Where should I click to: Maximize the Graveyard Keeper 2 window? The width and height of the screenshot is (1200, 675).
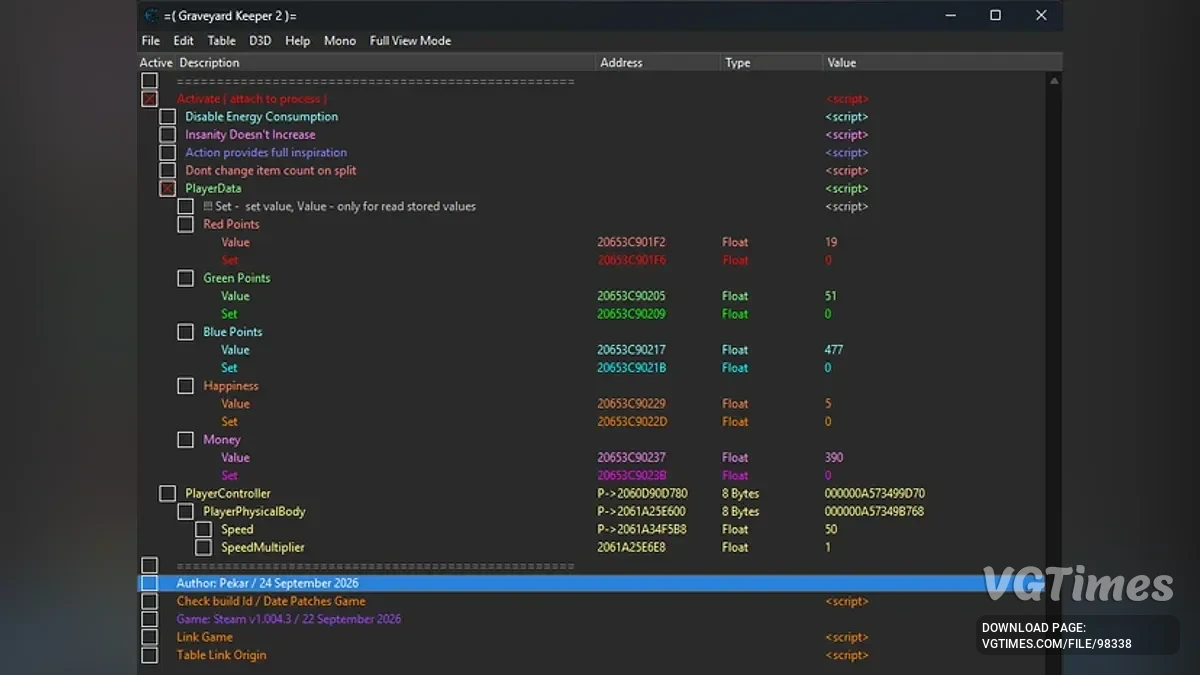point(995,15)
